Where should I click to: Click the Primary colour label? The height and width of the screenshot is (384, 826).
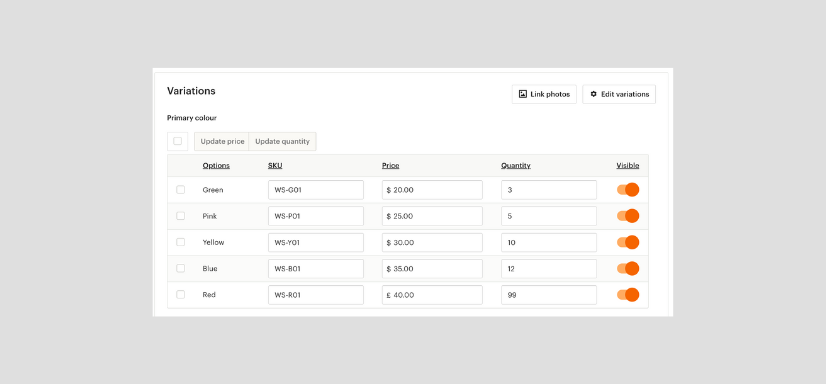[192, 118]
